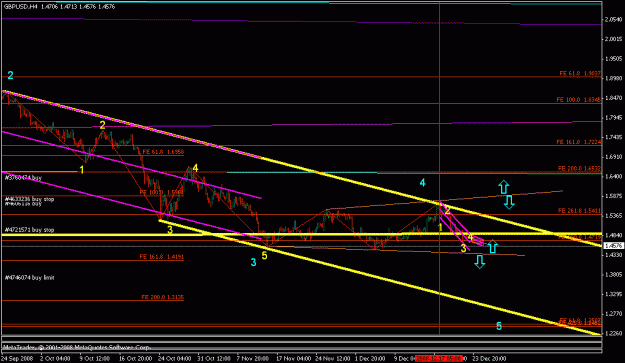This screenshot has height=363, width=625.
Task: Select yellow wave label 2 near red vertical line
Action: 447,211
